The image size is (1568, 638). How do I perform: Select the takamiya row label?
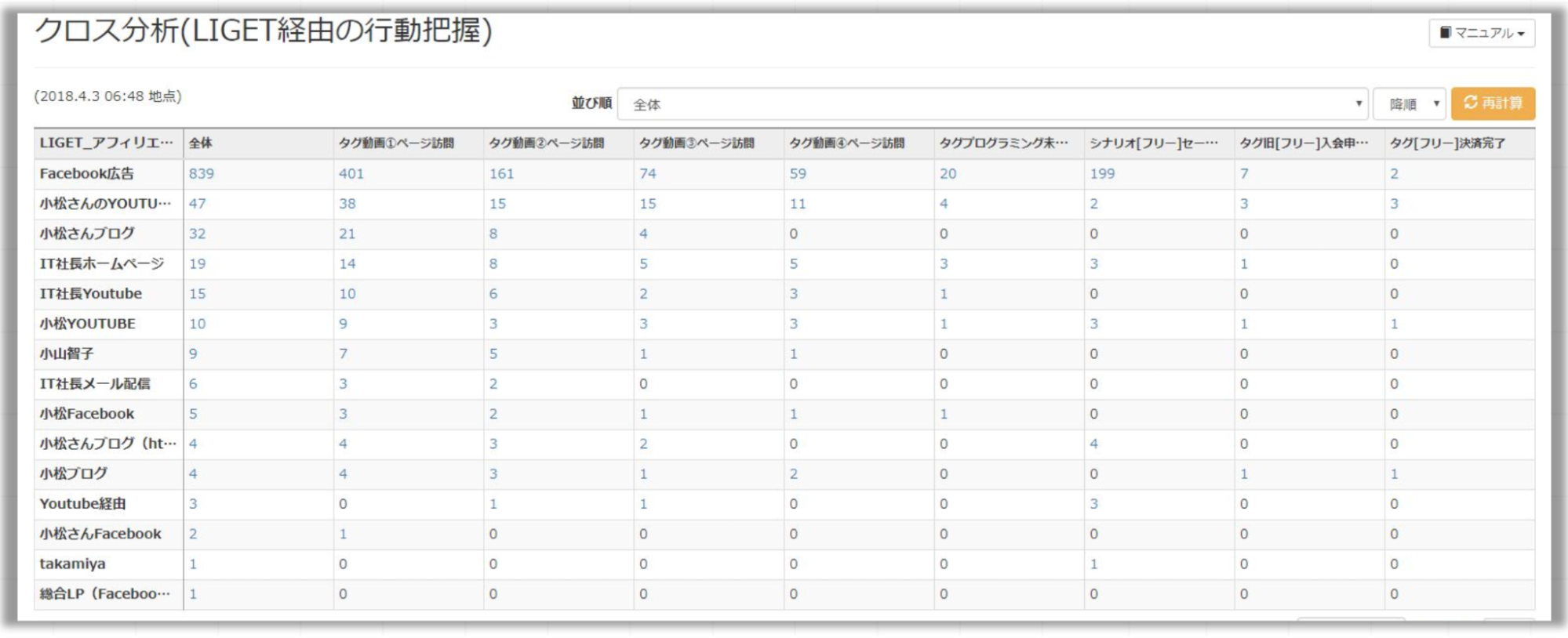(72, 564)
